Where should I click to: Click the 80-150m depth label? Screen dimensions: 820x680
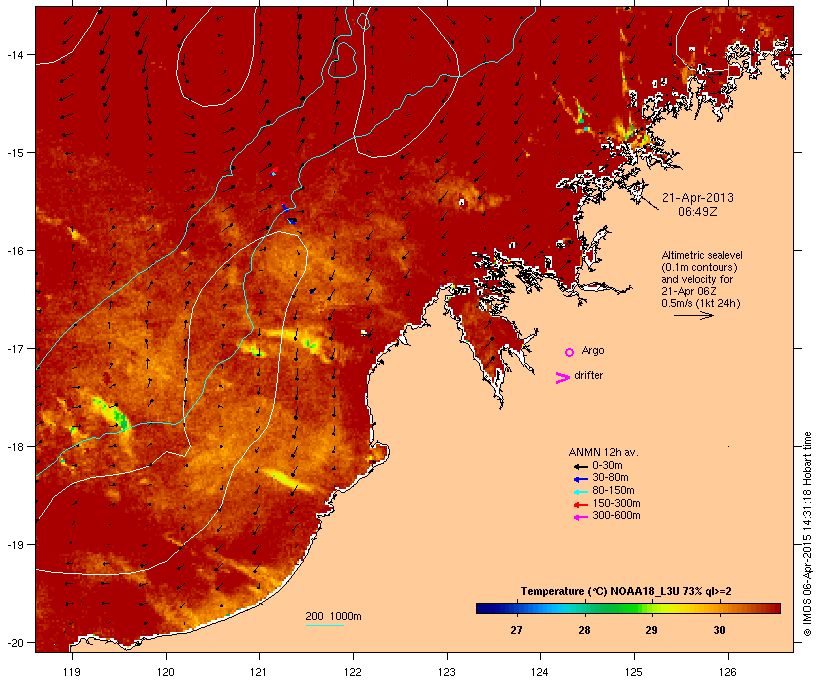coord(613,491)
